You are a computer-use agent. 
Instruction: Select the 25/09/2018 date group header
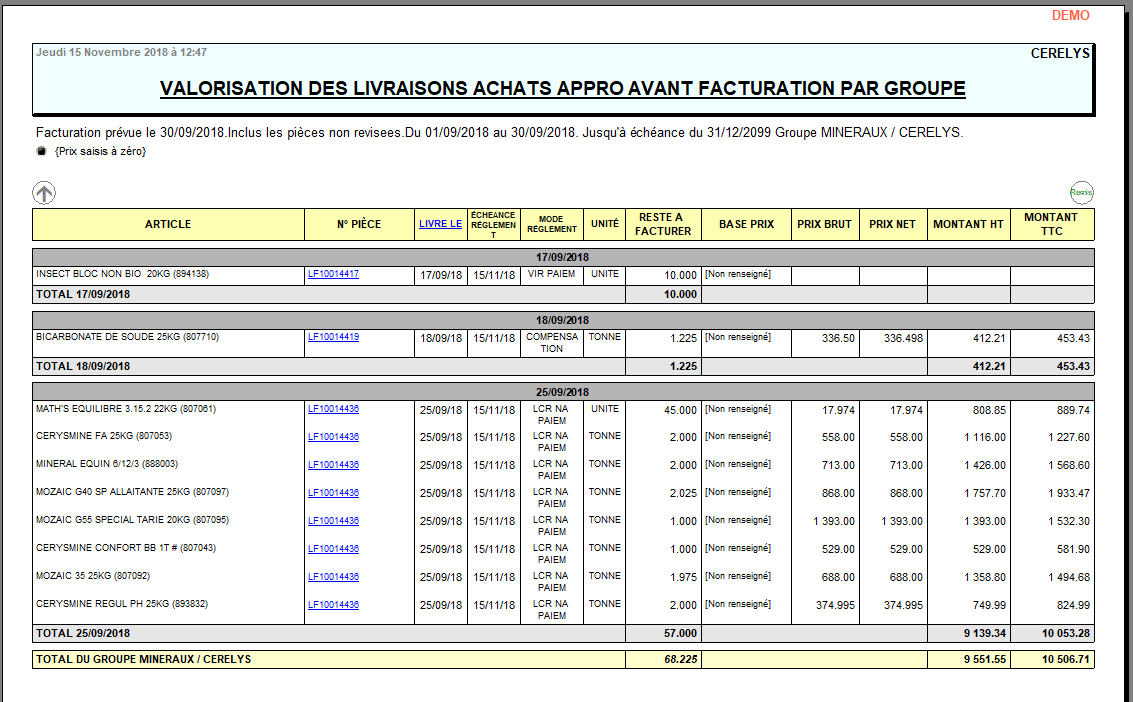pos(563,391)
